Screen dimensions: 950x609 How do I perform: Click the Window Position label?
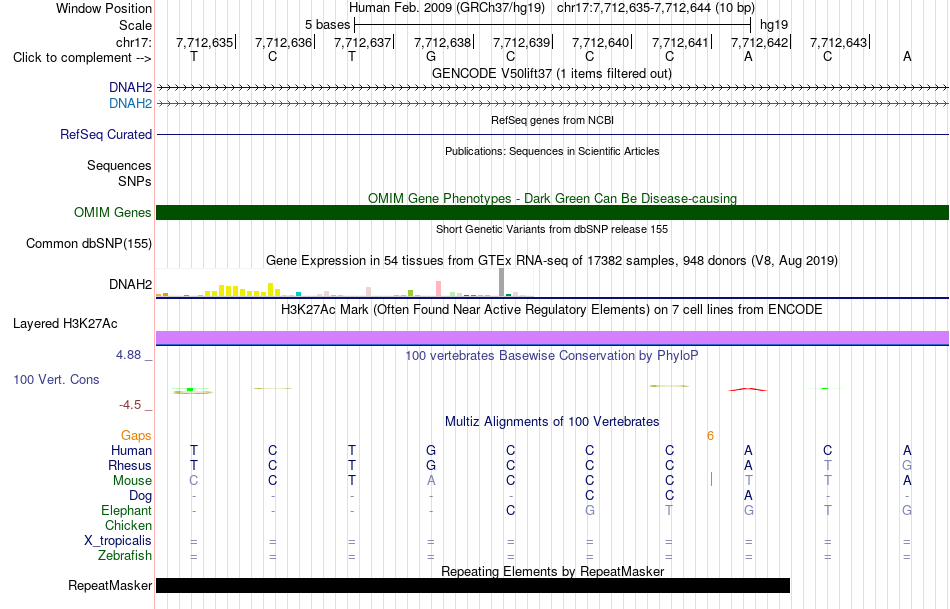coord(104,8)
